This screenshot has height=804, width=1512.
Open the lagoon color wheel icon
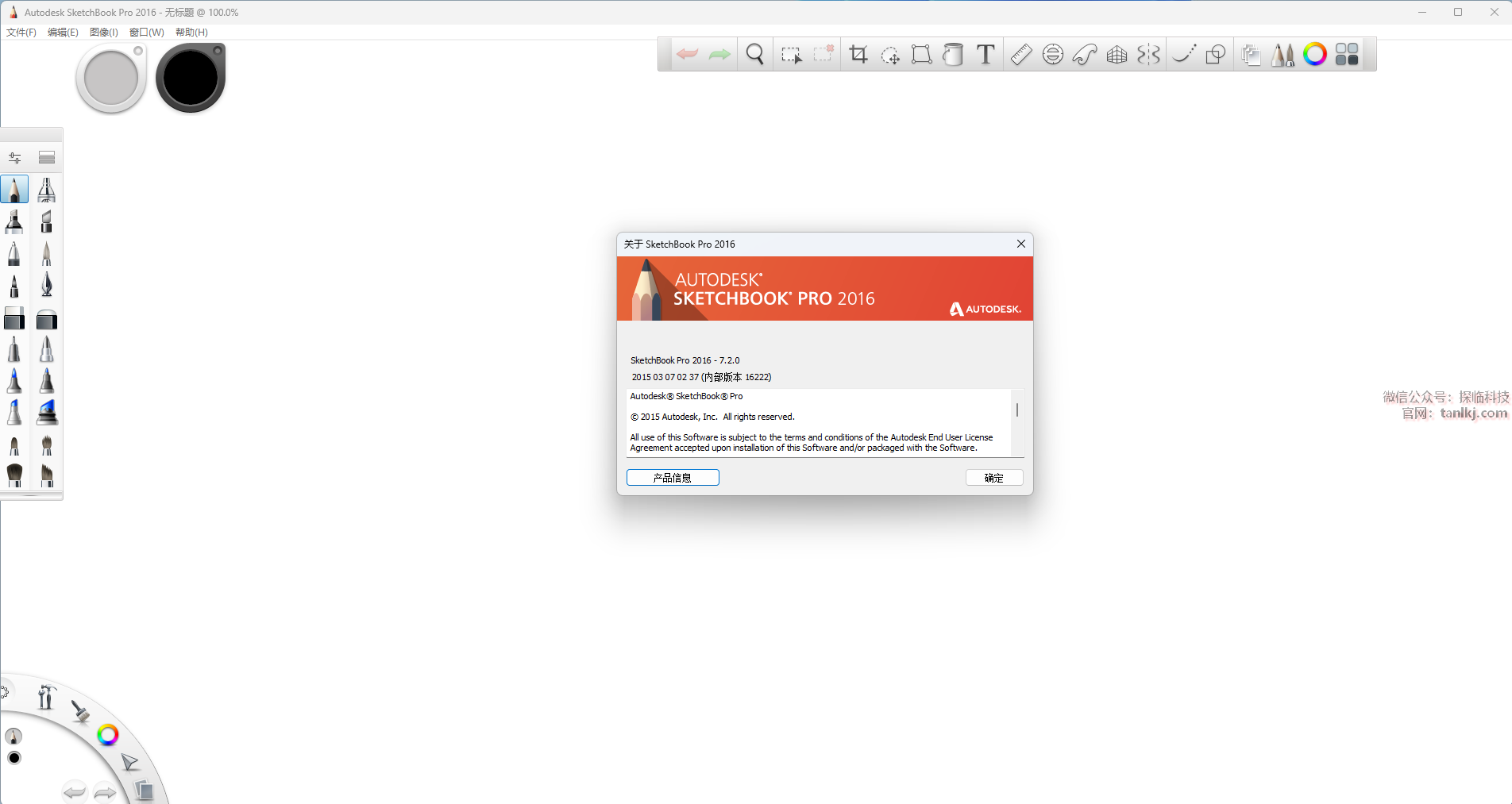[x=108, y=735]
